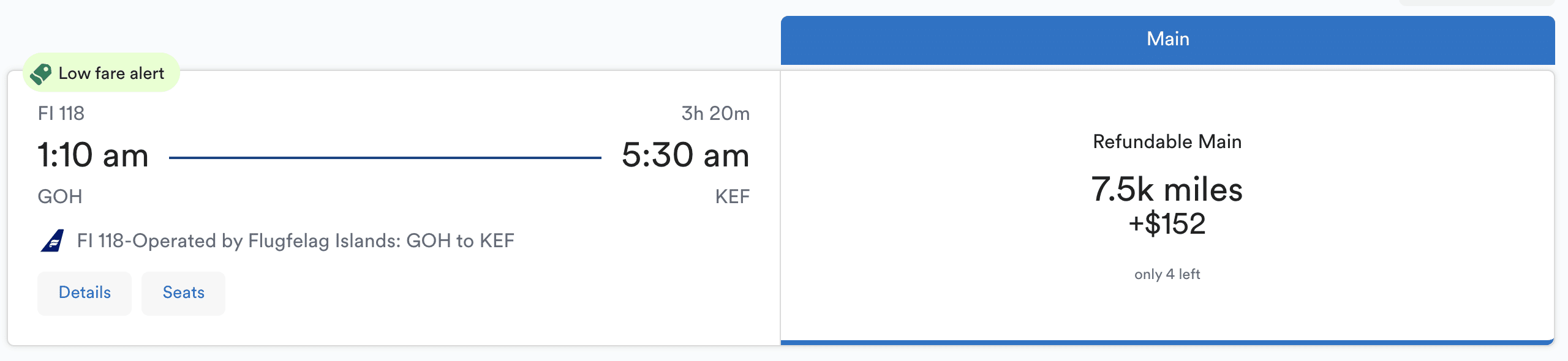Image resolution: width=1568 pixels, height=361 pixels.
Task: Click the blank area below "only 4 left"
Action: (1167, 312)
